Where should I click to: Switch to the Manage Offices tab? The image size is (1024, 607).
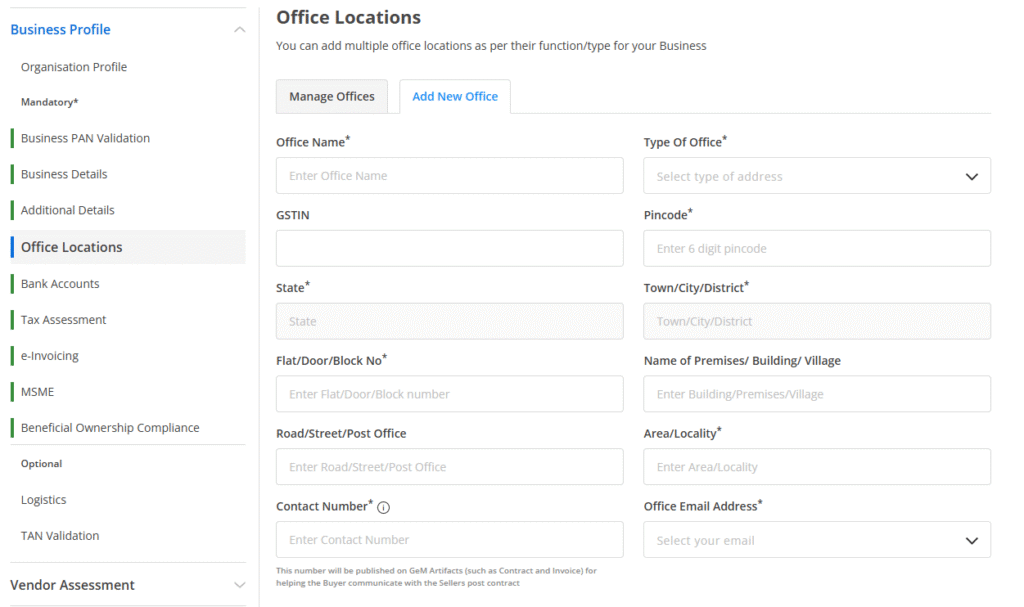coord(331,97)
